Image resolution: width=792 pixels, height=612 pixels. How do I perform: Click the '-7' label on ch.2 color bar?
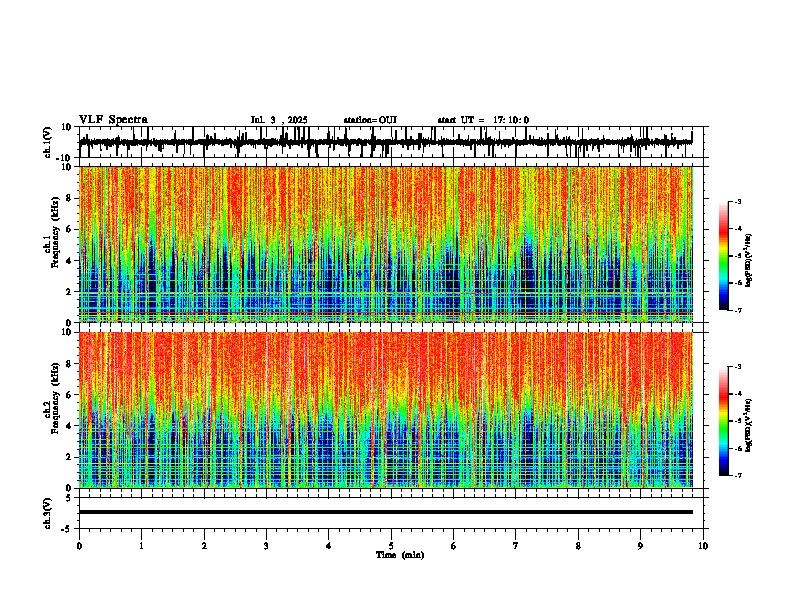pos(737,475)
